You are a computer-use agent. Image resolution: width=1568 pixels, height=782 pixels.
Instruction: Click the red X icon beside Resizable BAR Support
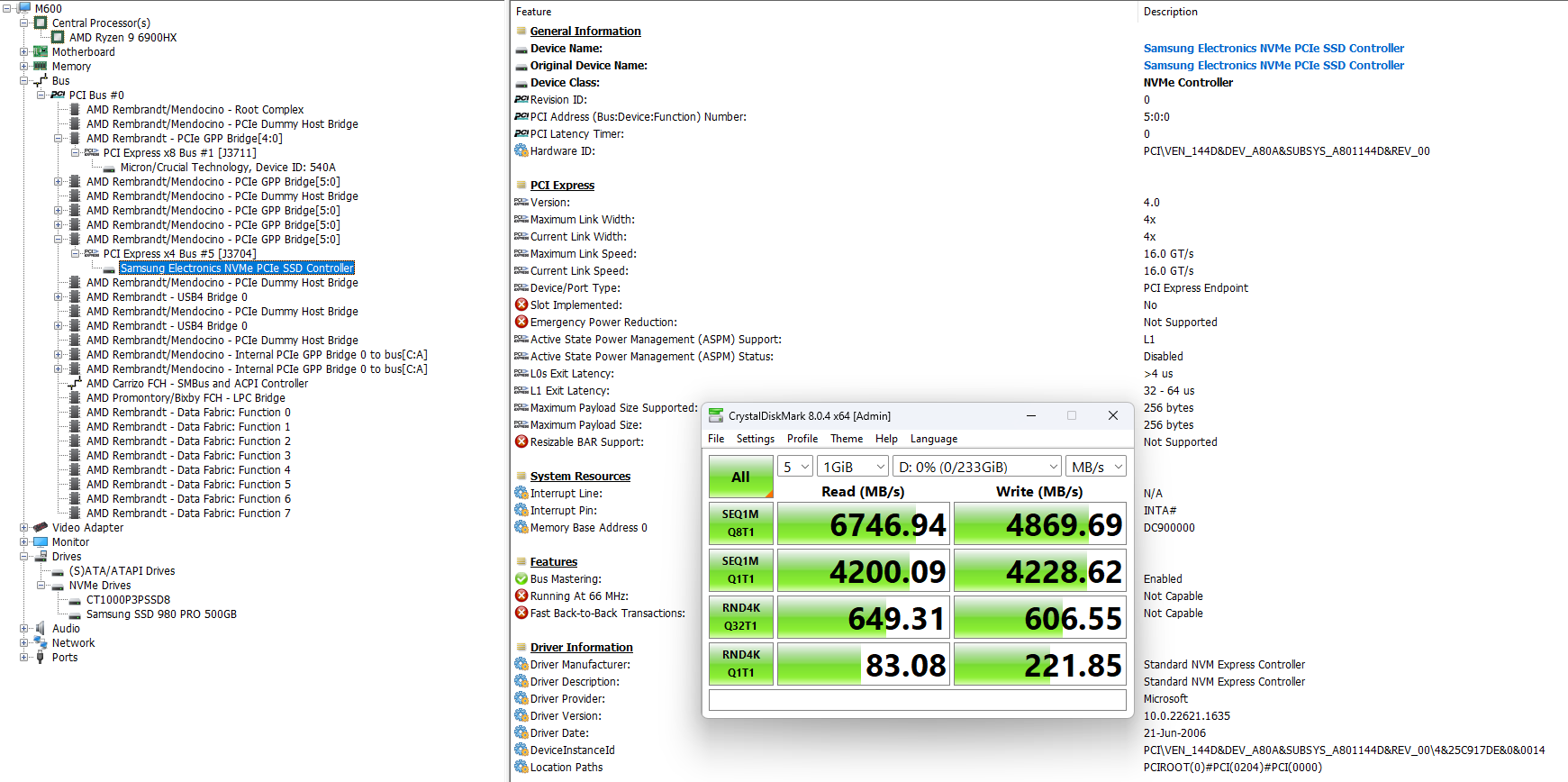pyautogui.click(x=521, y=441)
